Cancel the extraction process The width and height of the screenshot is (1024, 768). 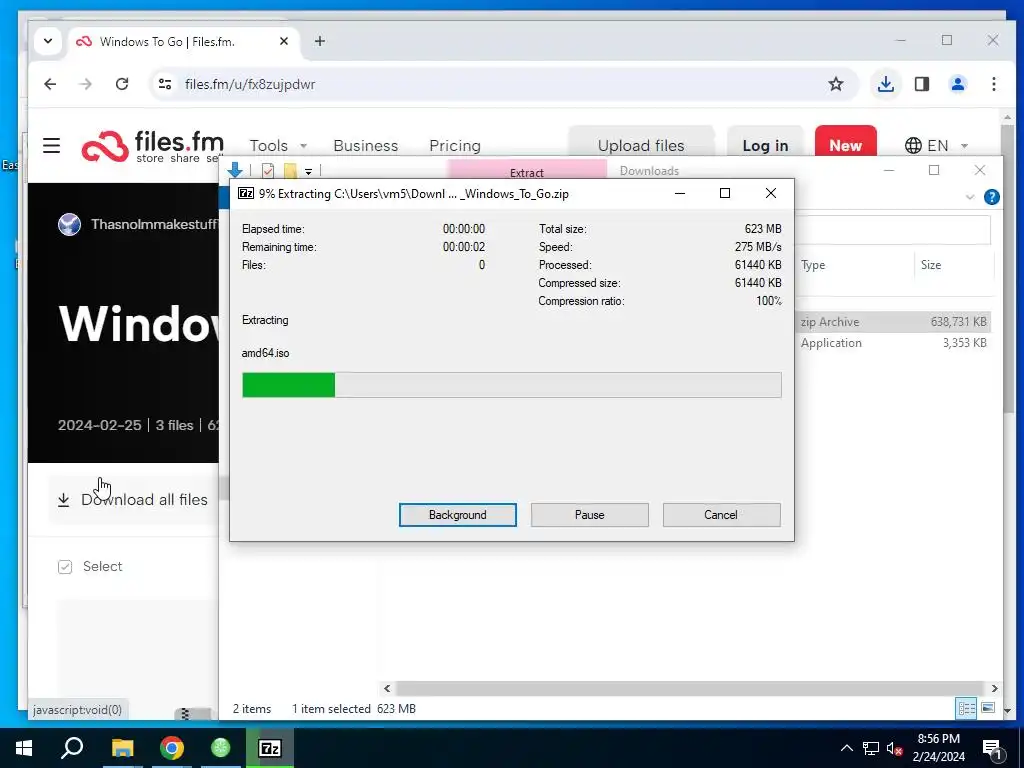(721, 515)
